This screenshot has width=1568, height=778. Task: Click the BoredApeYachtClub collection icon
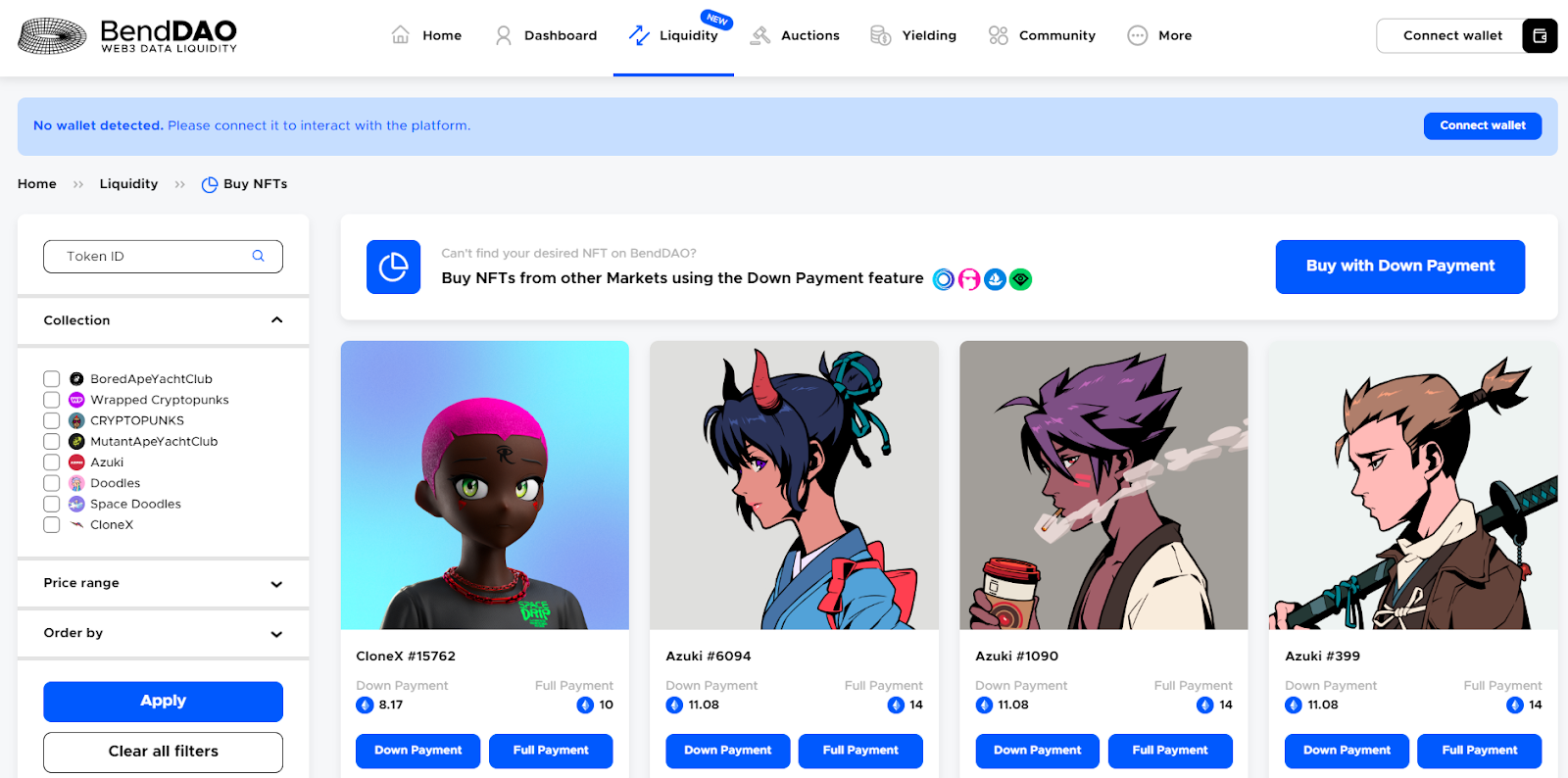76,379
